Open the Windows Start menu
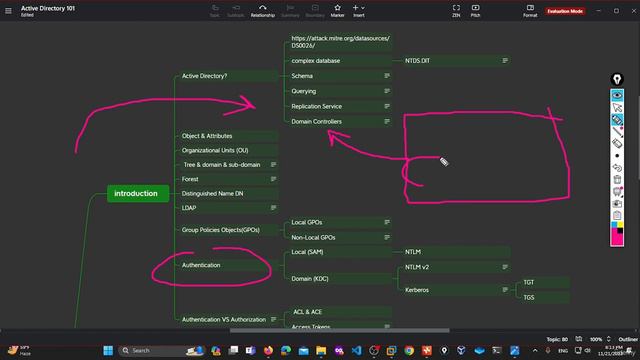The height and width of the screenshot is (360, 640). click(x=108, y=350)
